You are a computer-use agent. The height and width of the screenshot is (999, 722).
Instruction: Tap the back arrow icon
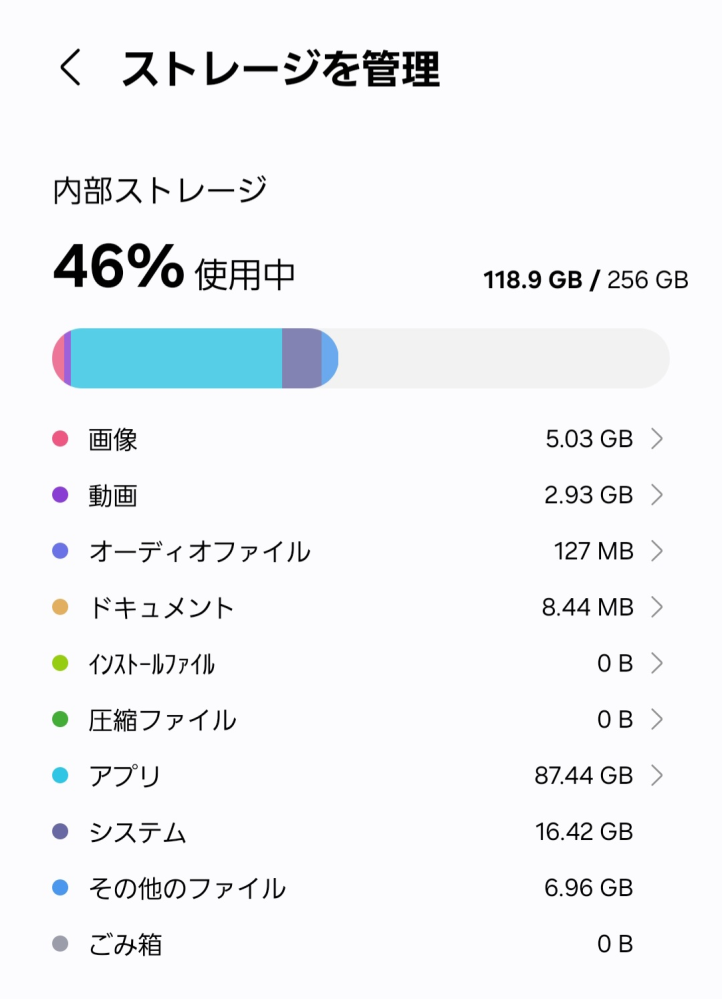[x=70, y=69]
